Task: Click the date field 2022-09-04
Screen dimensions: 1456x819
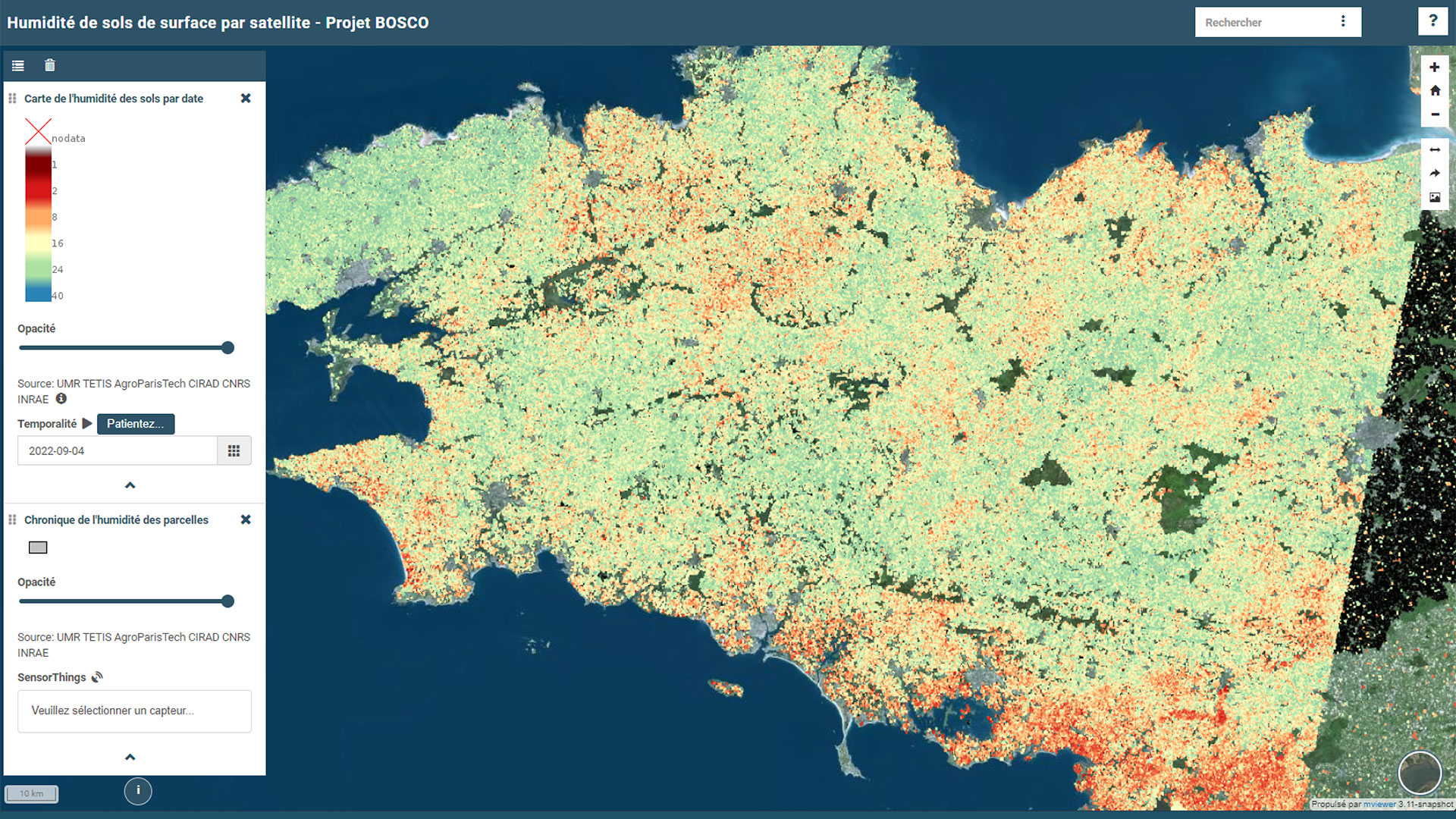Action: (118, 450)
